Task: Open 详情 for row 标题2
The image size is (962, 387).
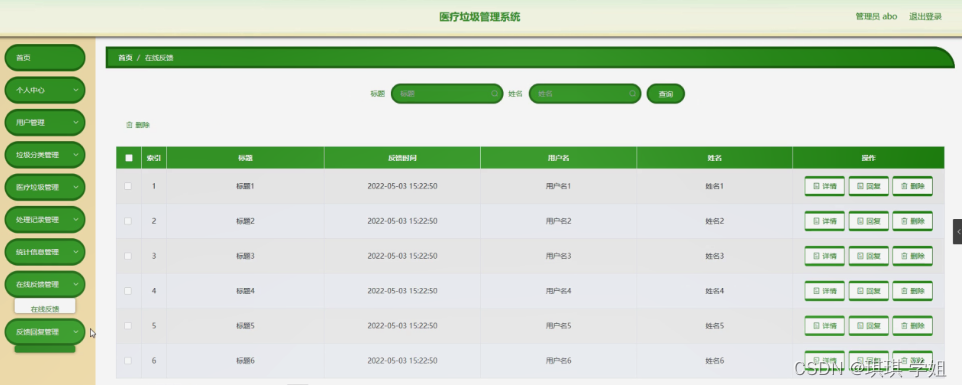Action: tap(825, 221)
